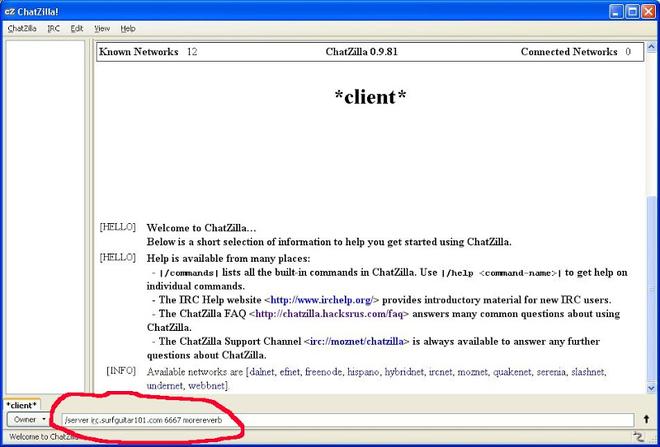Open the chatzilla.hacksrus.com/faq link
The image size is (660, 447).
pos(329,314)
